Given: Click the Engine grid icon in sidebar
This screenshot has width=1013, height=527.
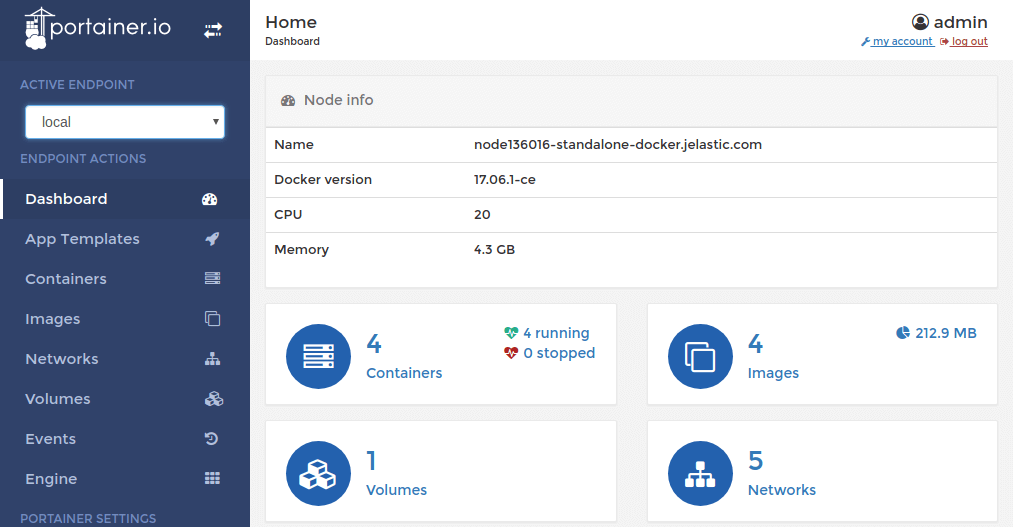Looking at the screenshot, I should coord(212,479).
